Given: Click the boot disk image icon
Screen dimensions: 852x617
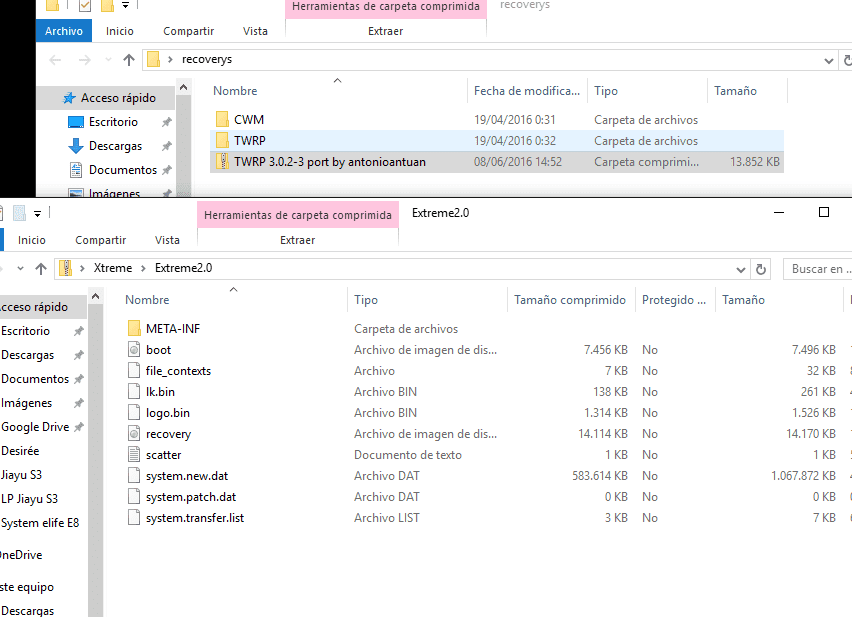Looking at the screenshot, I should click(x=134, y=350).
